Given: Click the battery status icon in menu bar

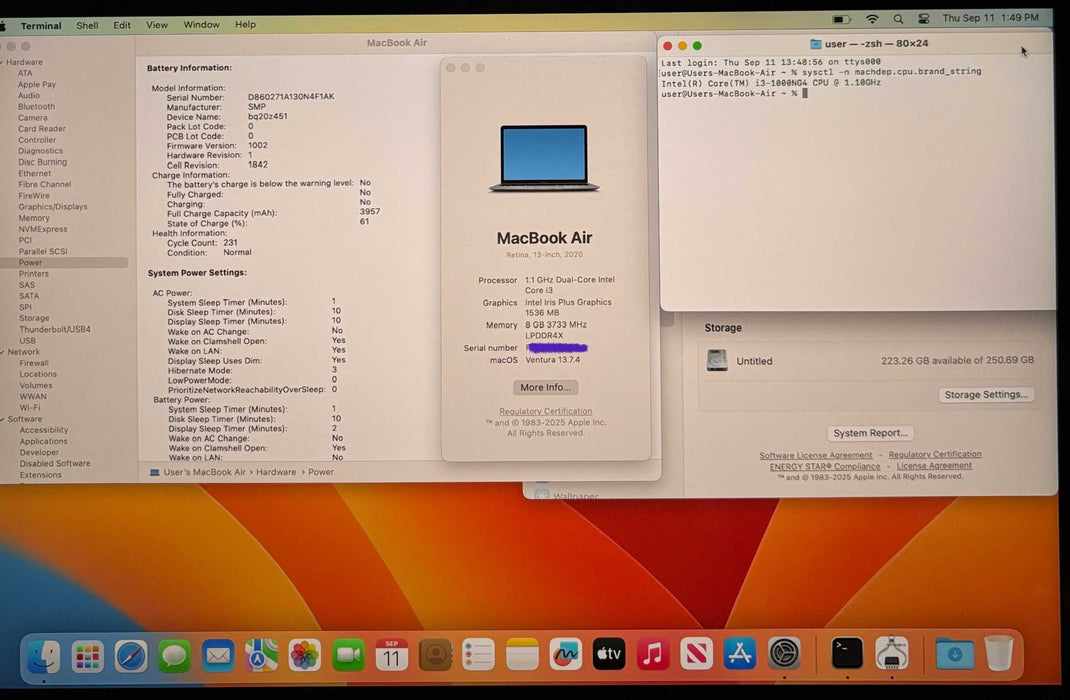Looking at the screenshot, I should [842, 19].
